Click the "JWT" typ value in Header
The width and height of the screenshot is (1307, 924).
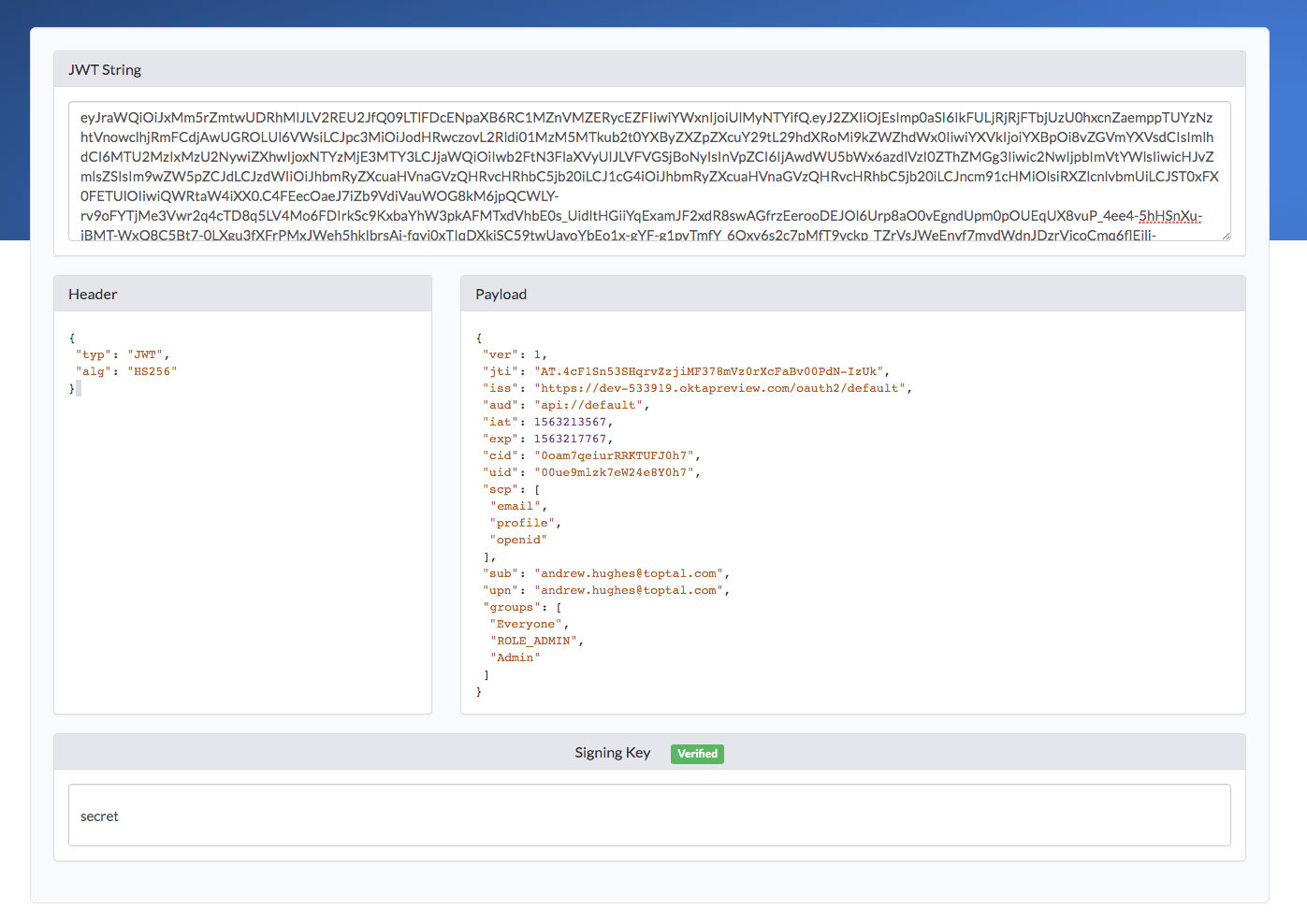coord(145,354)
